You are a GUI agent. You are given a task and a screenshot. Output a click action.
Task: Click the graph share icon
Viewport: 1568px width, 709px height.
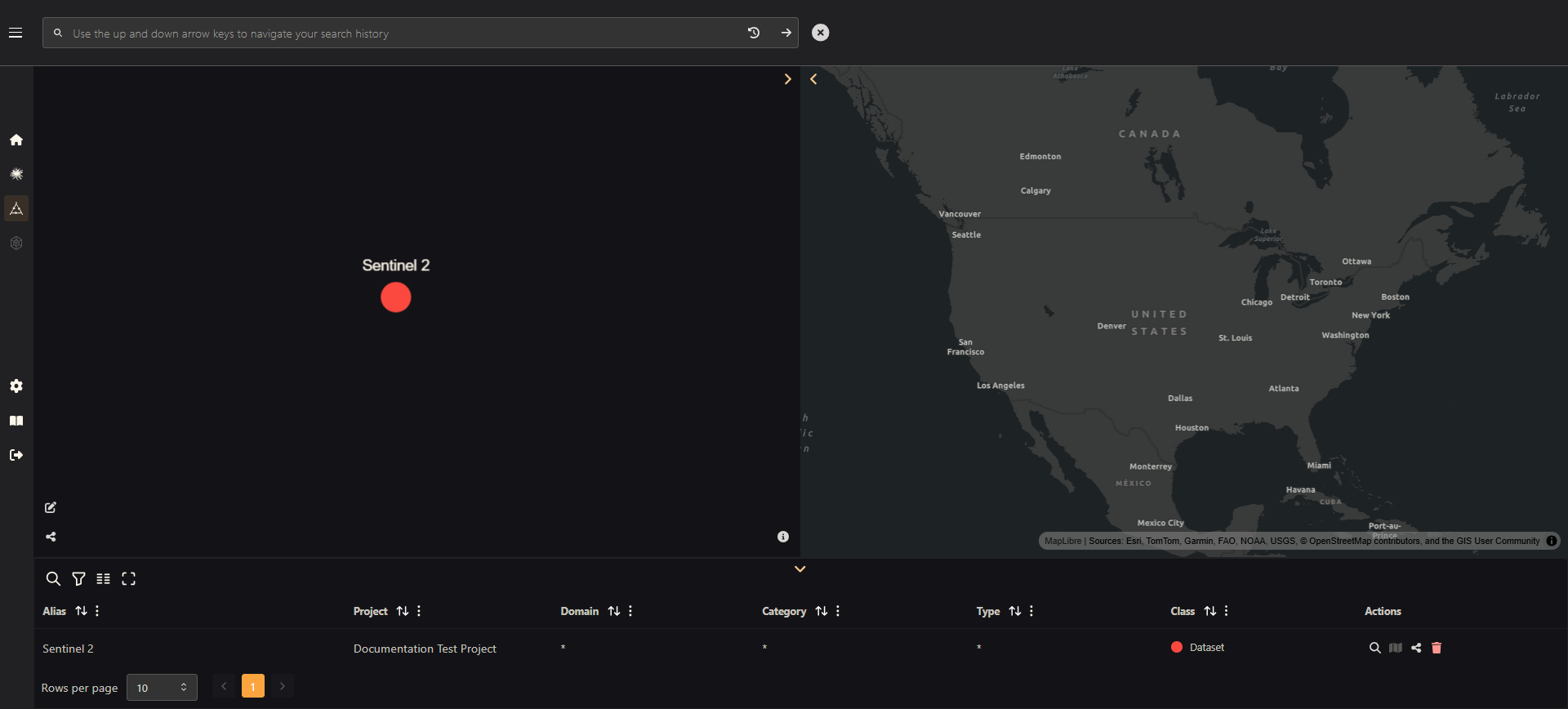(51, 537)
